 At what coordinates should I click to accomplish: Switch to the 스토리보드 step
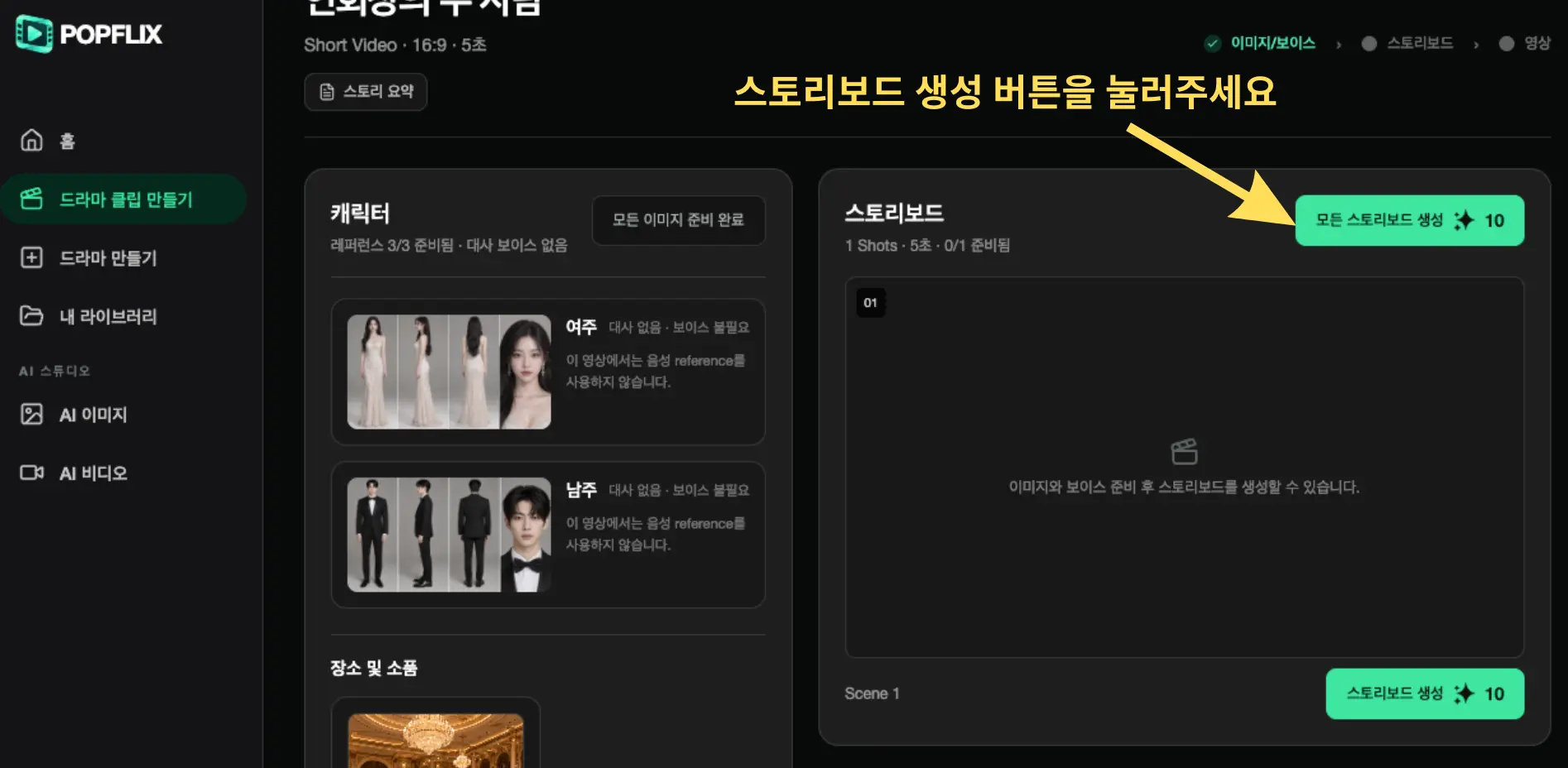coord(1420,43)
